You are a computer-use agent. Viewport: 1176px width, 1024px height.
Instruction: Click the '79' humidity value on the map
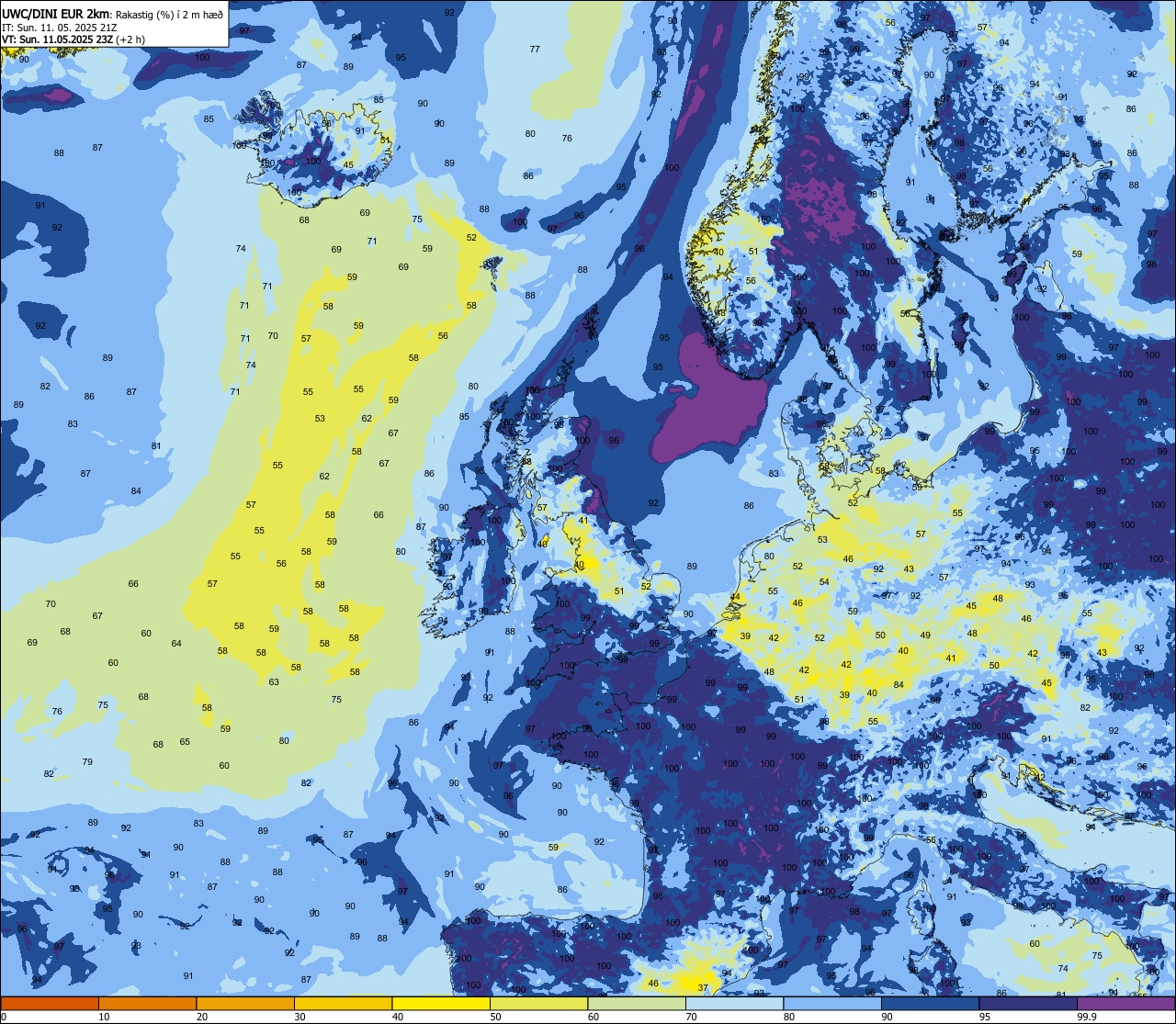click(x=87, y=761)
